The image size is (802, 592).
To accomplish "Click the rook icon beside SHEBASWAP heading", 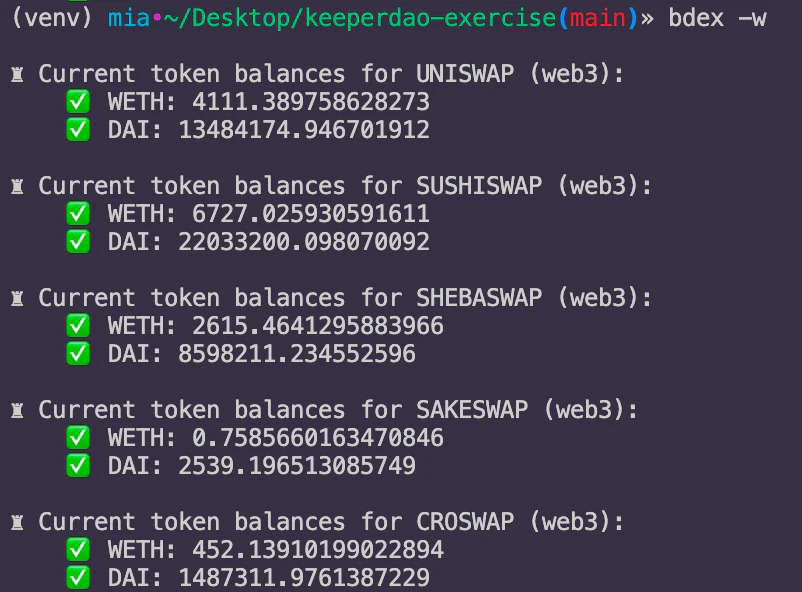I will tap(17, 299).
